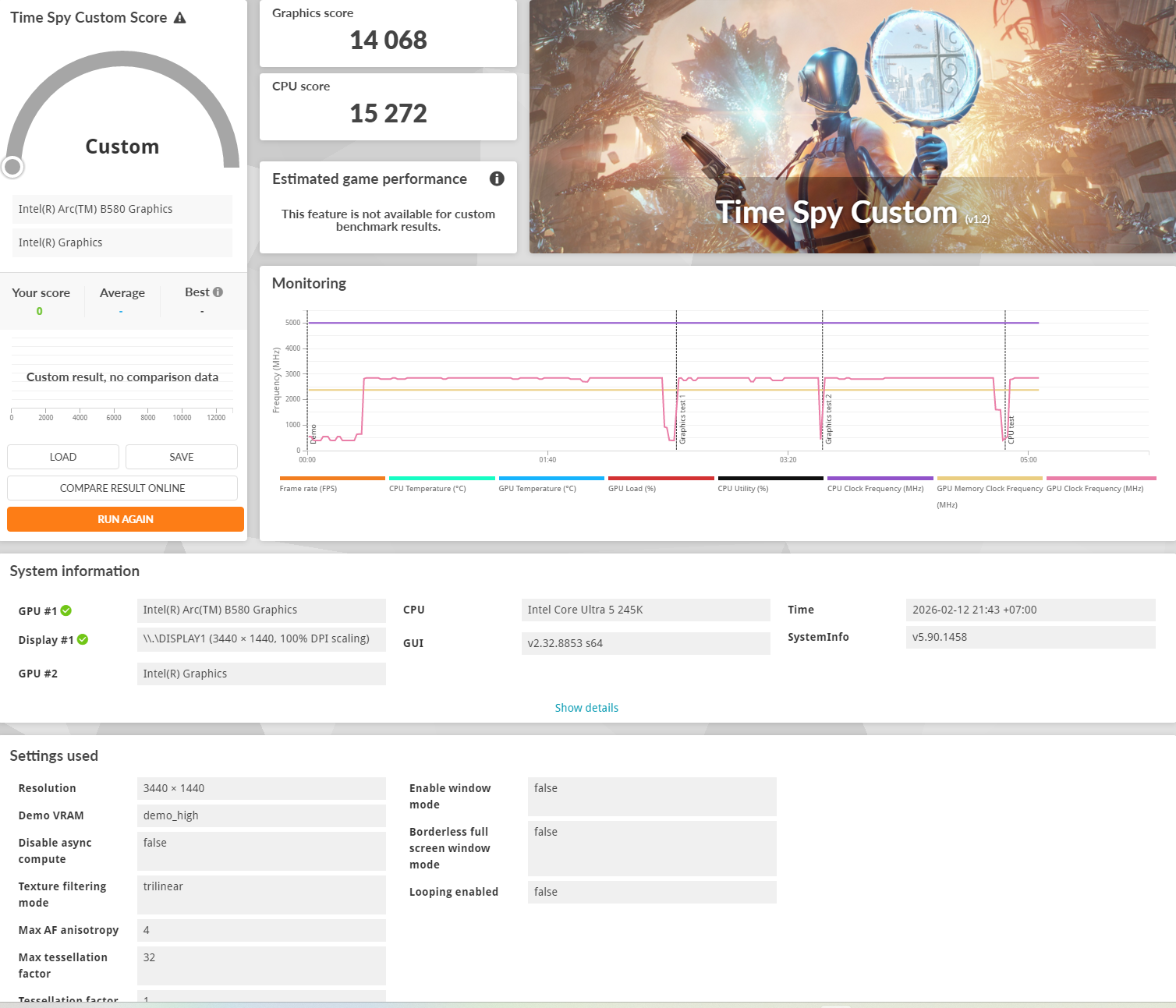
Task: Click the Resolution value field showing 3440 × 1440
Action: point(261,788)
